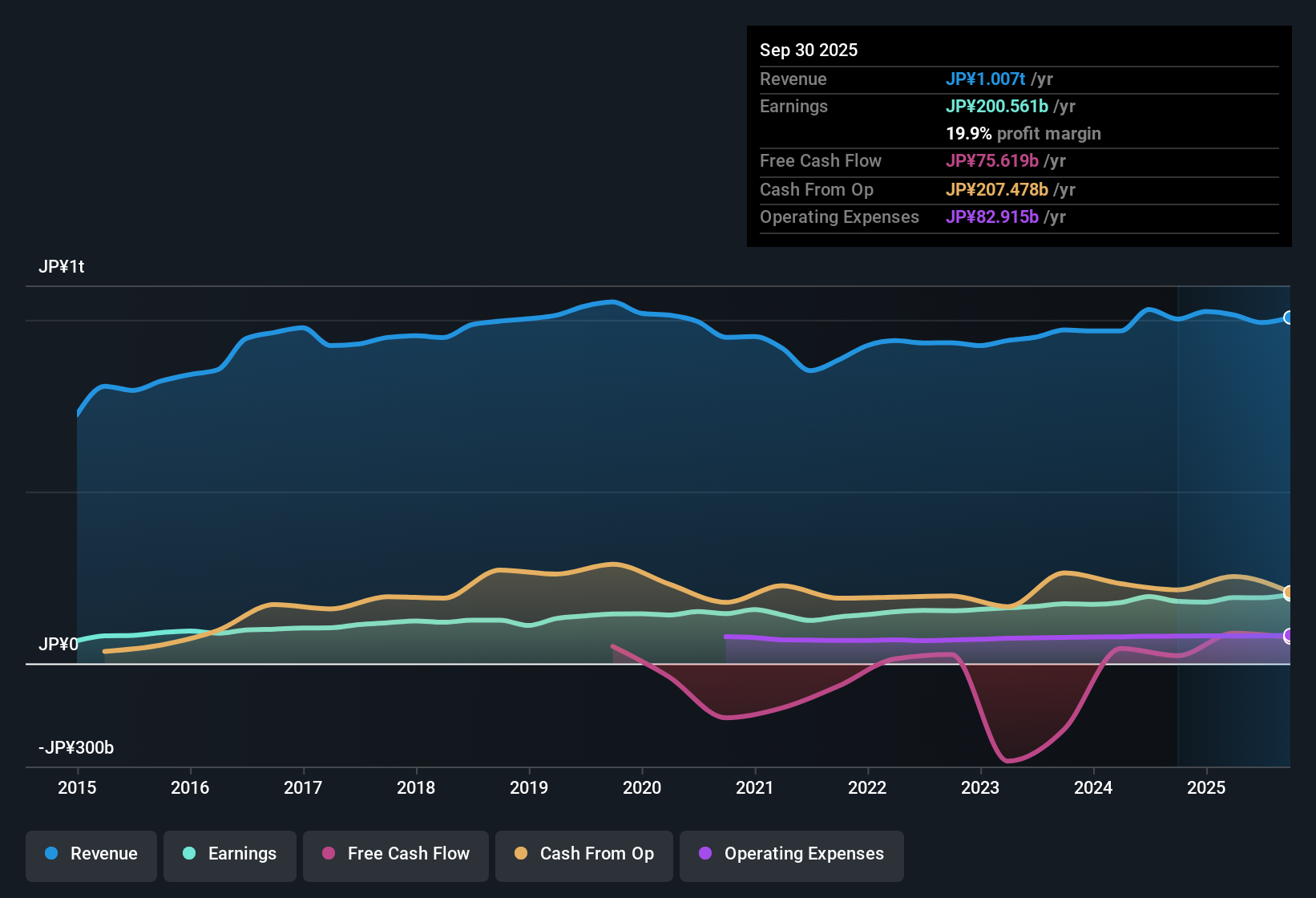Open details for the Earnings legend entry

[x=230, y=854]
